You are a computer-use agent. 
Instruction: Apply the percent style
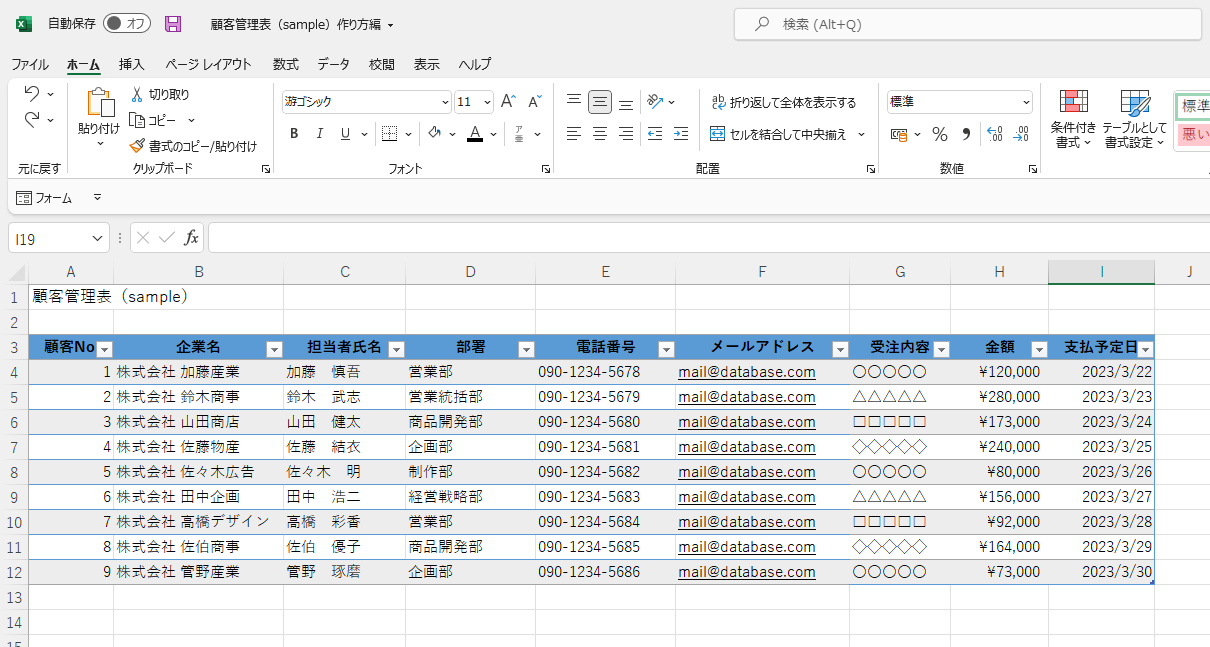point(940,134)
